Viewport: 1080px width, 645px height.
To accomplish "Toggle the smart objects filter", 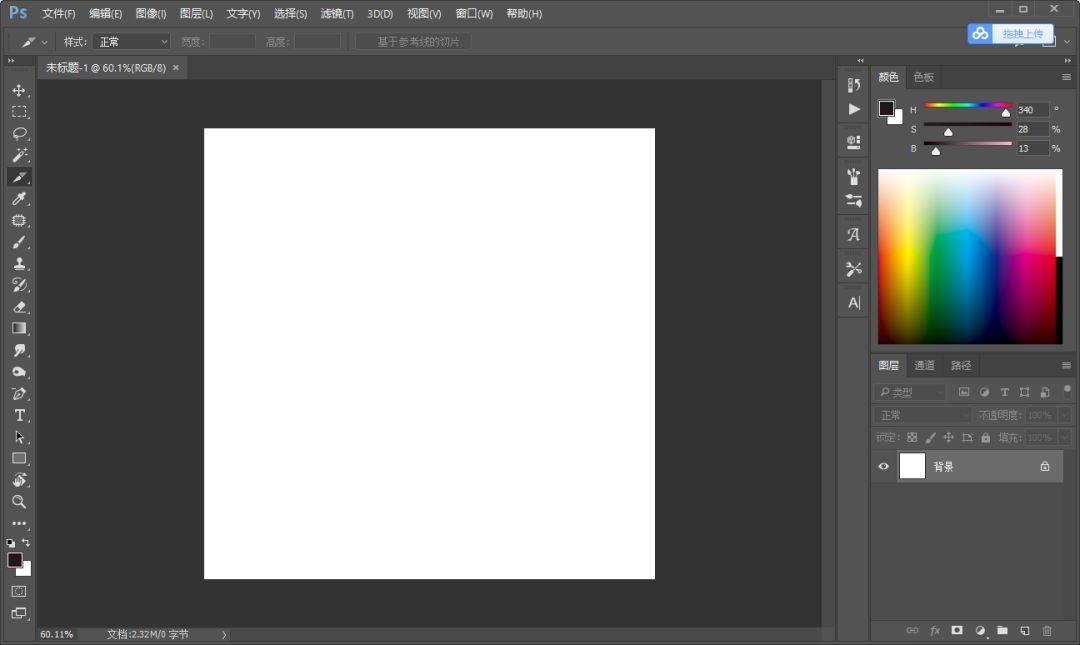I will coord(1045,392).
